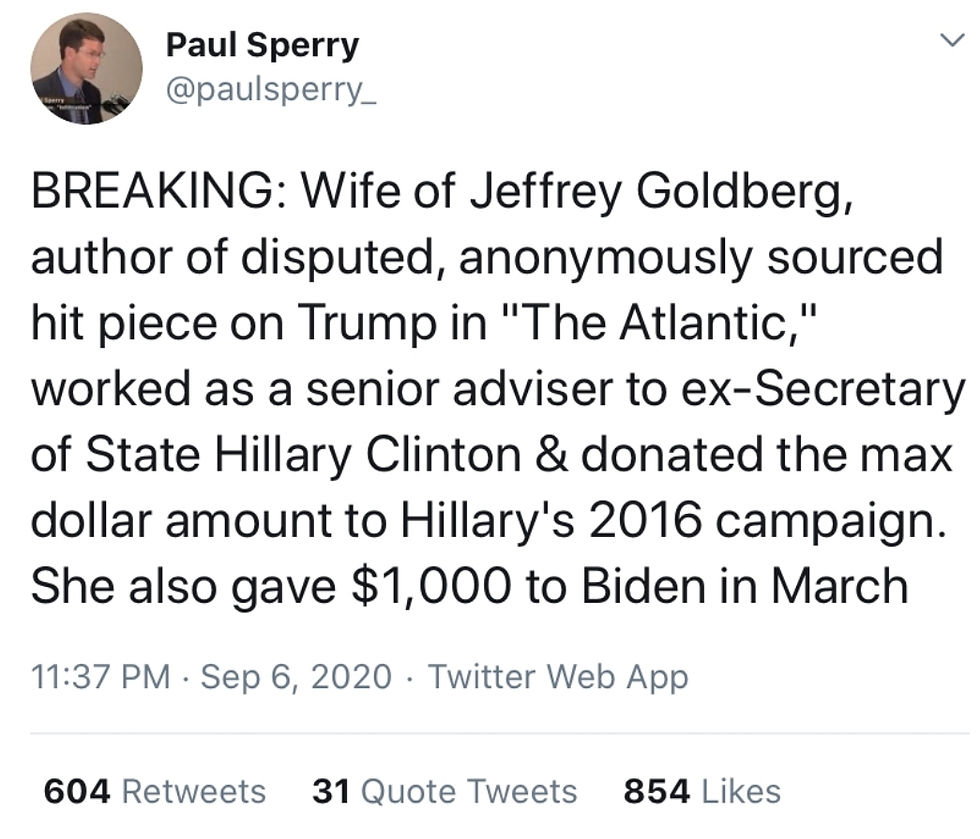This screenshot has height=839, width=980.
Task: Click the 31 quote tweet count number
Action: [330, 792]
